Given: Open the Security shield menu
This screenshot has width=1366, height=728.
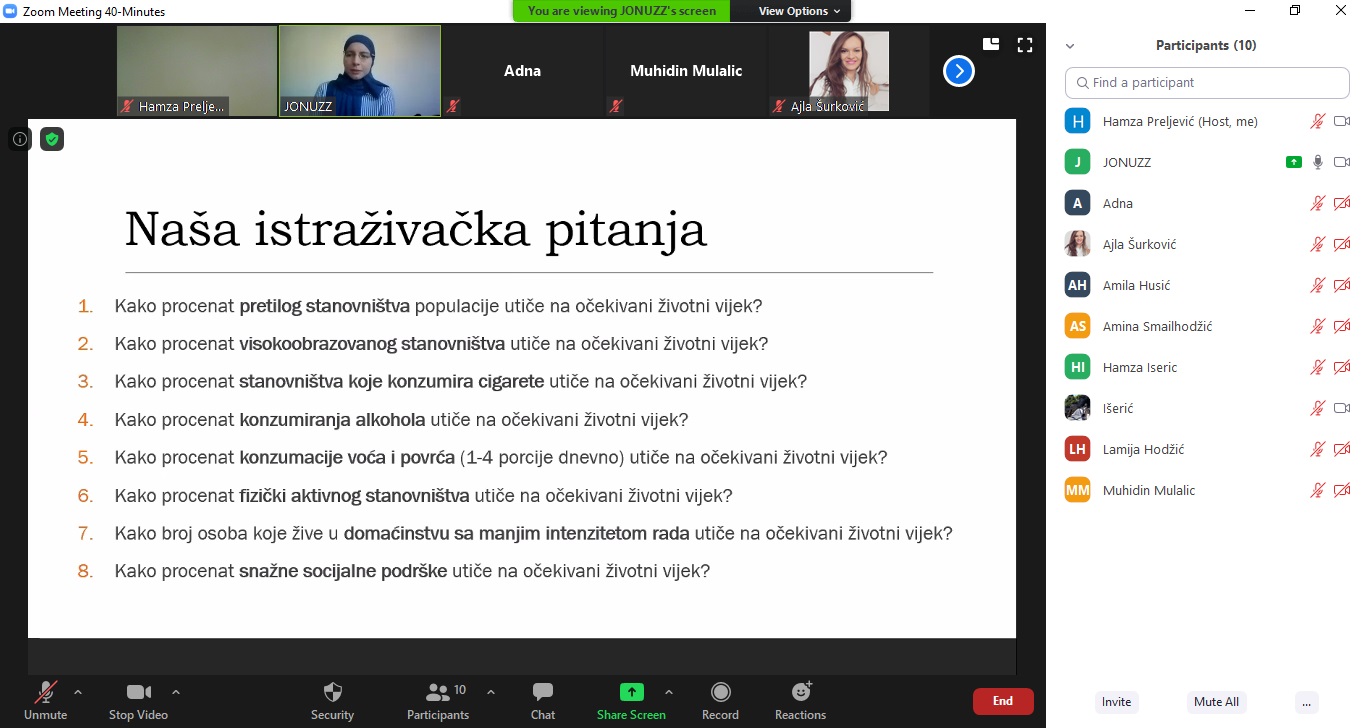Looking at the screenshot, I should [x=332, y=692].
